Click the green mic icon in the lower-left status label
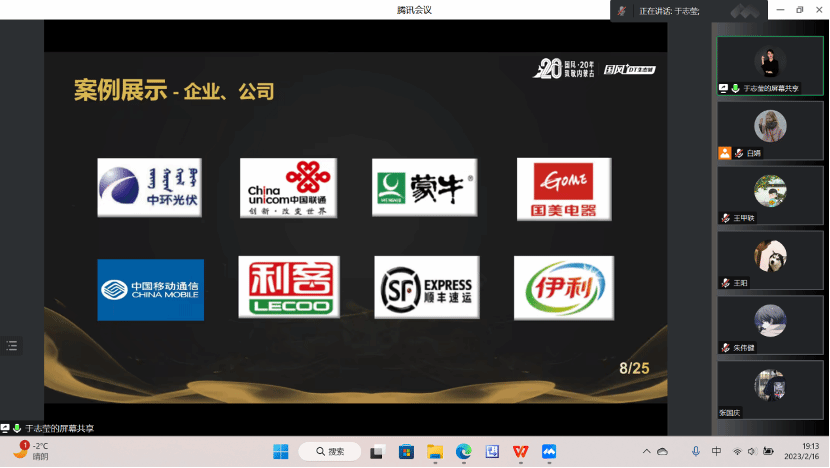This screenshot has width=830, height=468. pyautogui.click(x=17, y=428)
